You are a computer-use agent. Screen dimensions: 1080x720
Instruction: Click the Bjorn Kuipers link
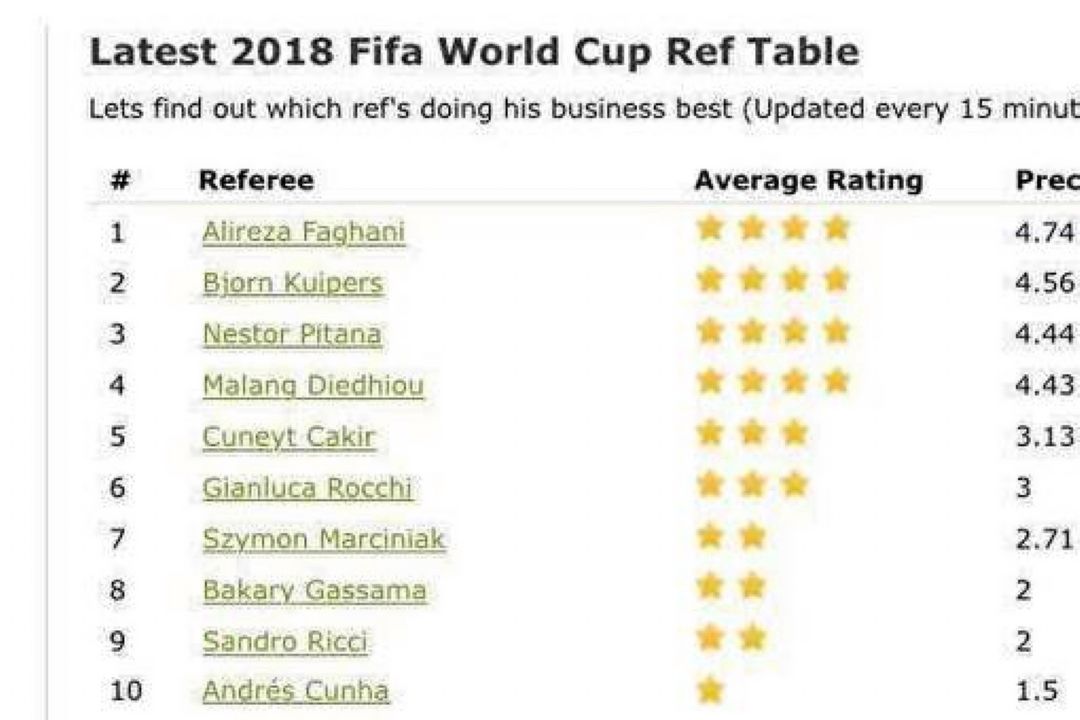[x=292, y=283]
